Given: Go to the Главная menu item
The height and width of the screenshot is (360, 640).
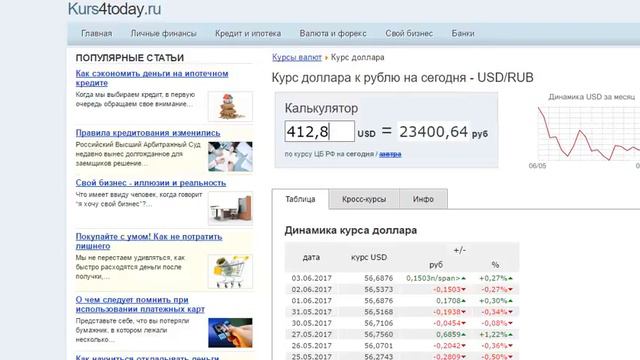Looking at the screenshot, I should [96, 33].
